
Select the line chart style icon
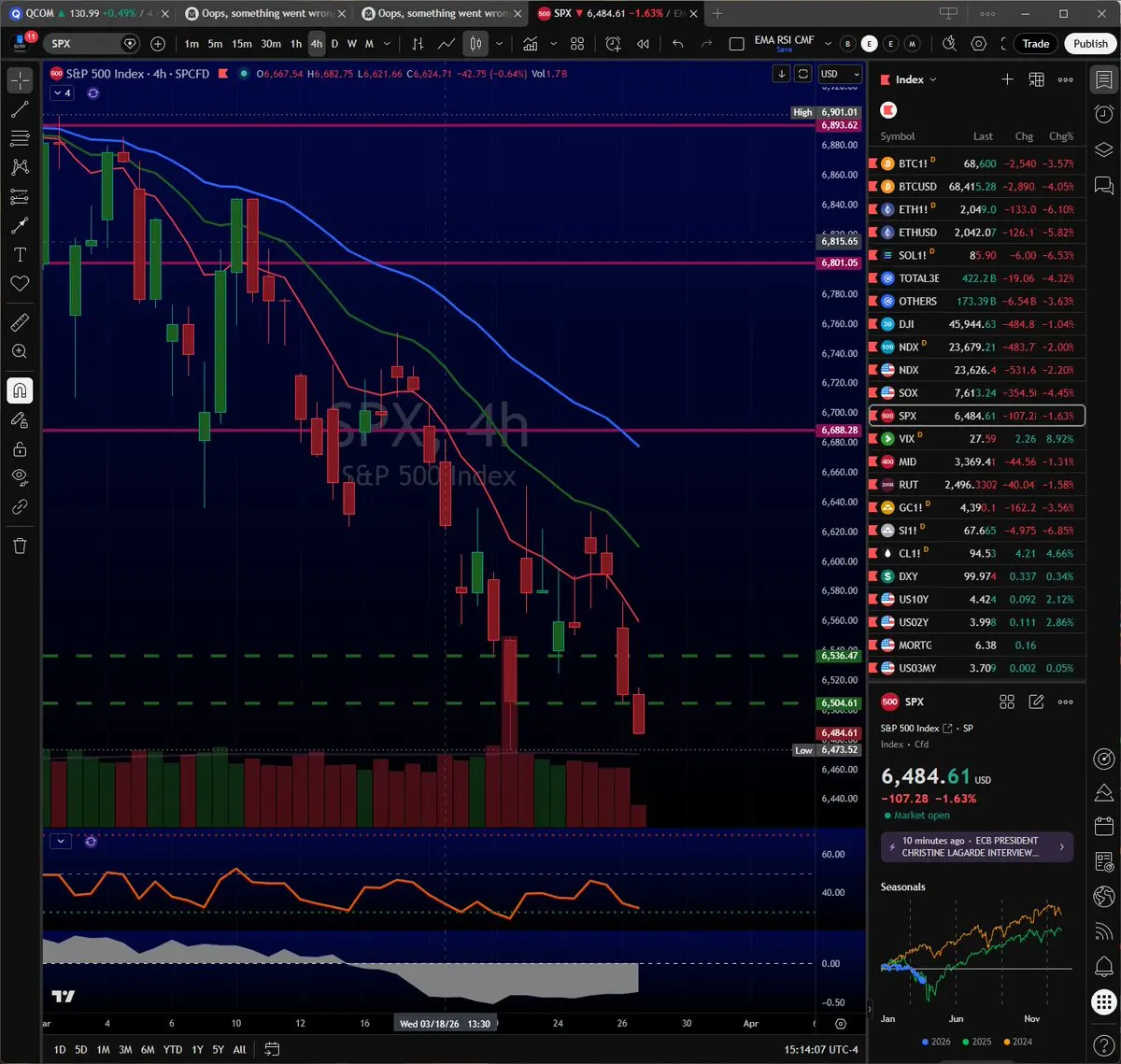[447, 44]
